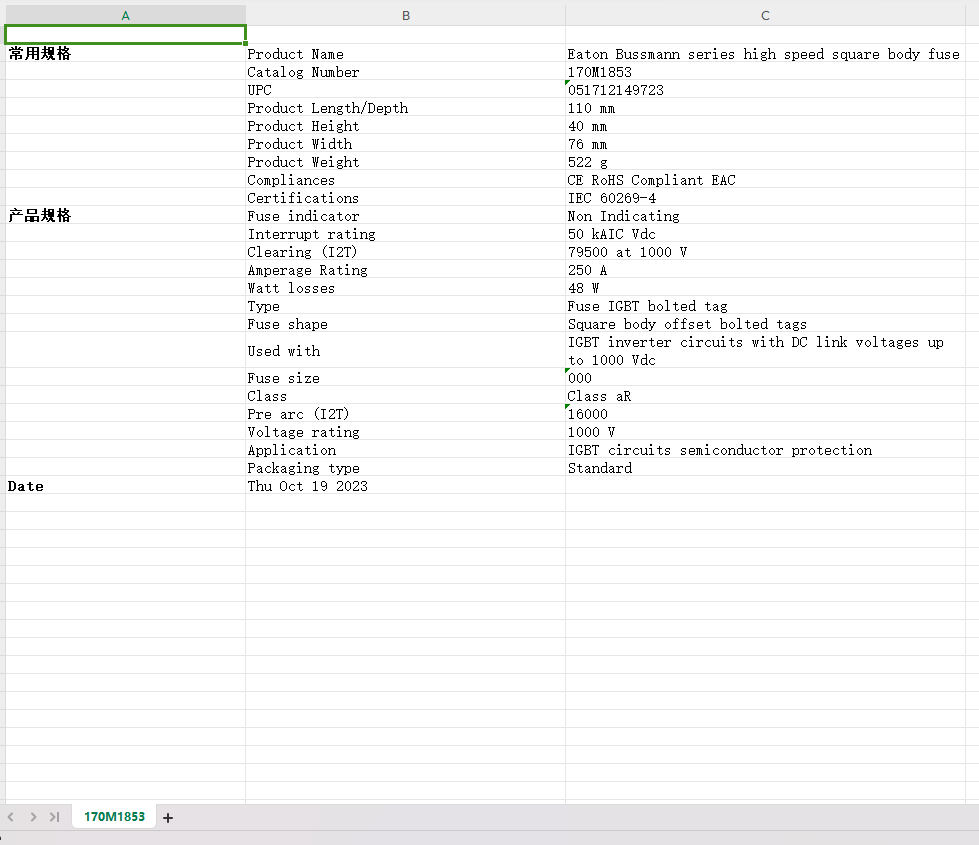
Task: Click the Pre arc (I2T) cell
Action: 406,414
